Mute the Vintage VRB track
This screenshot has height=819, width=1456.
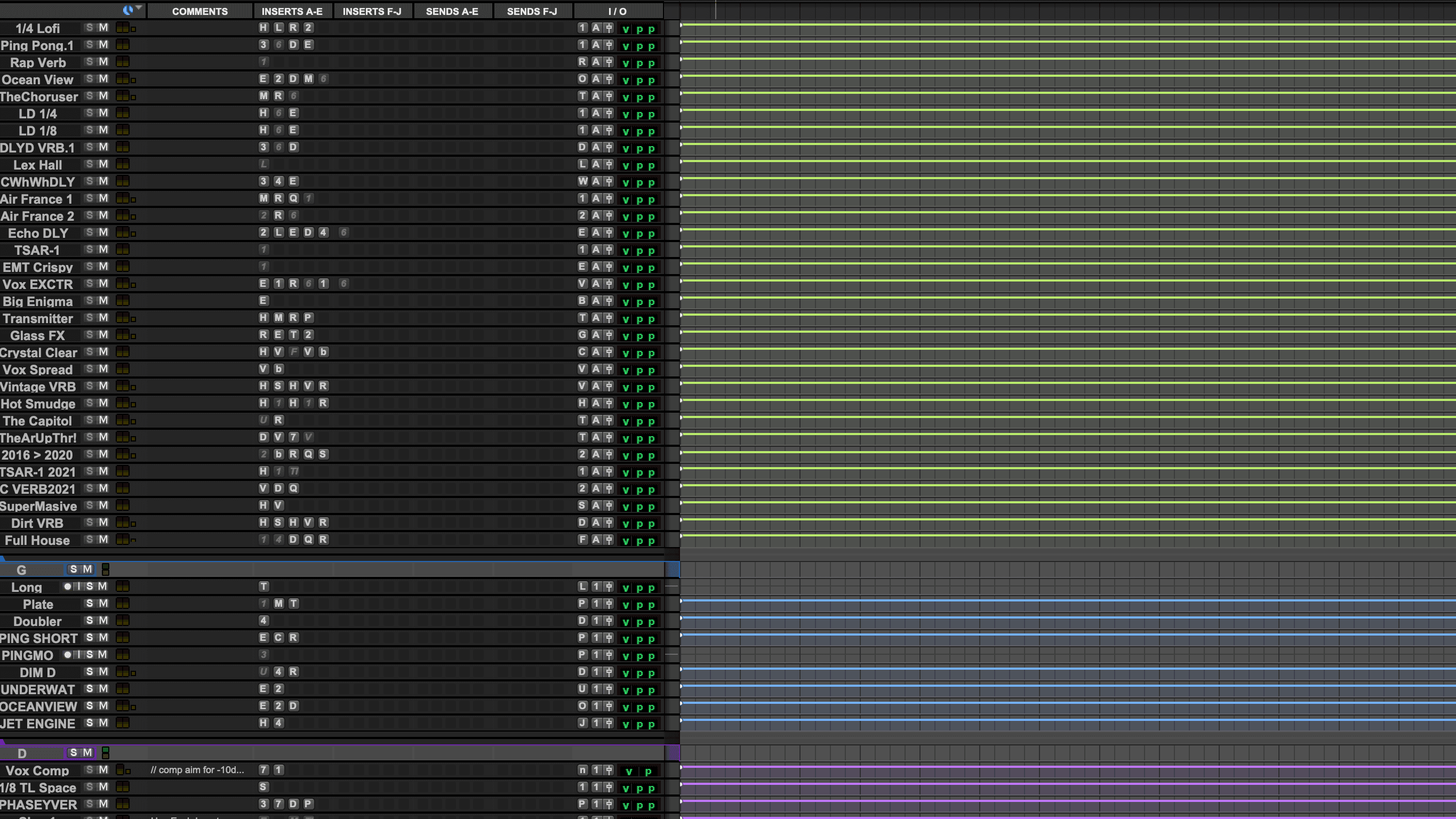click(103, 386)
